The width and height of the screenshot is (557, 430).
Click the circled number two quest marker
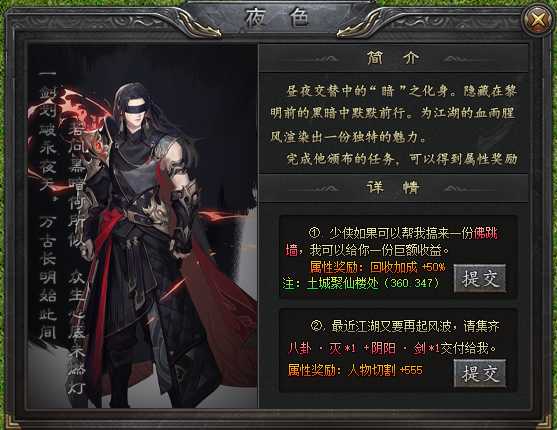316,326
